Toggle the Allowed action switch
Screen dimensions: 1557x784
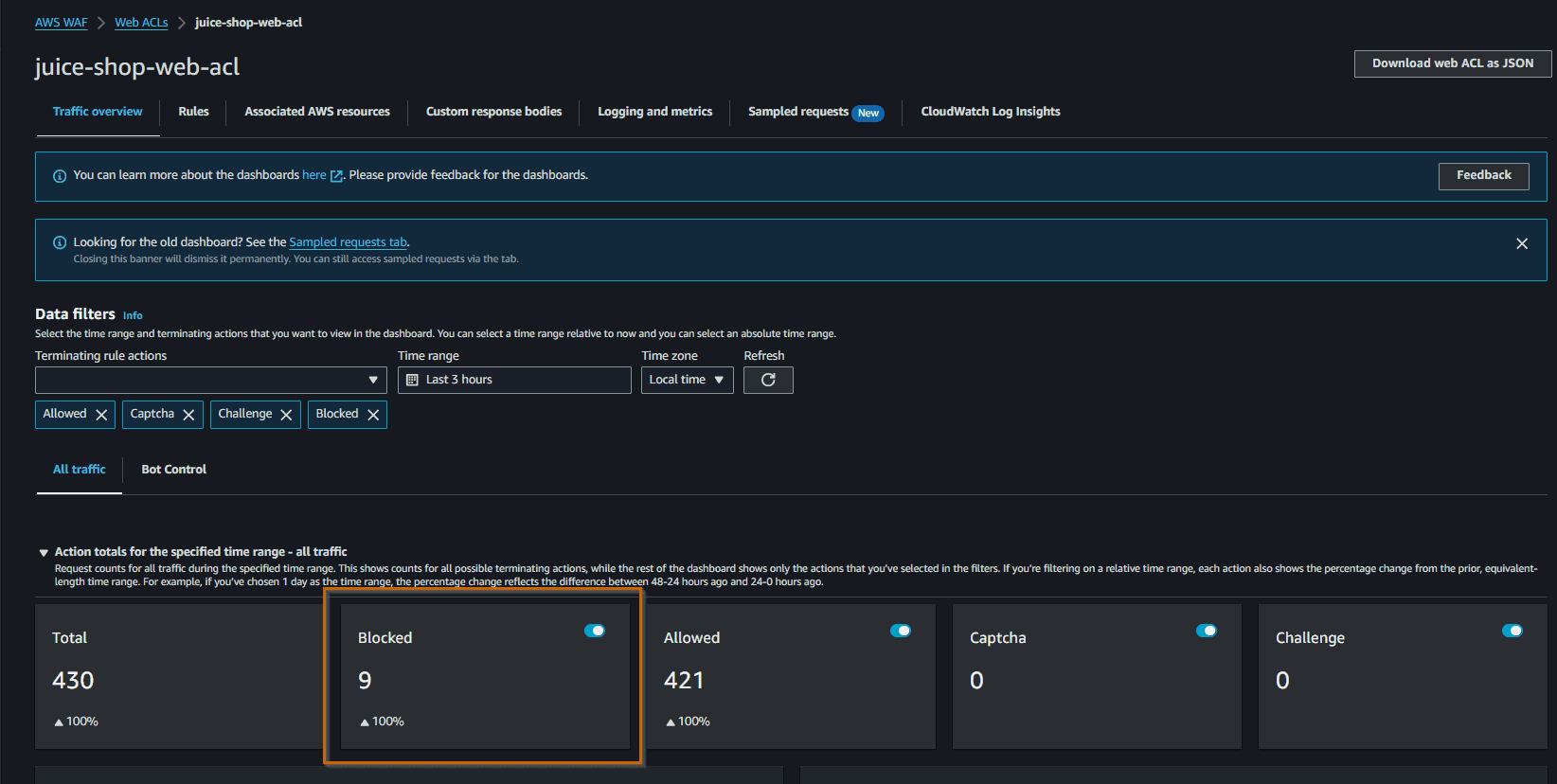901,631
